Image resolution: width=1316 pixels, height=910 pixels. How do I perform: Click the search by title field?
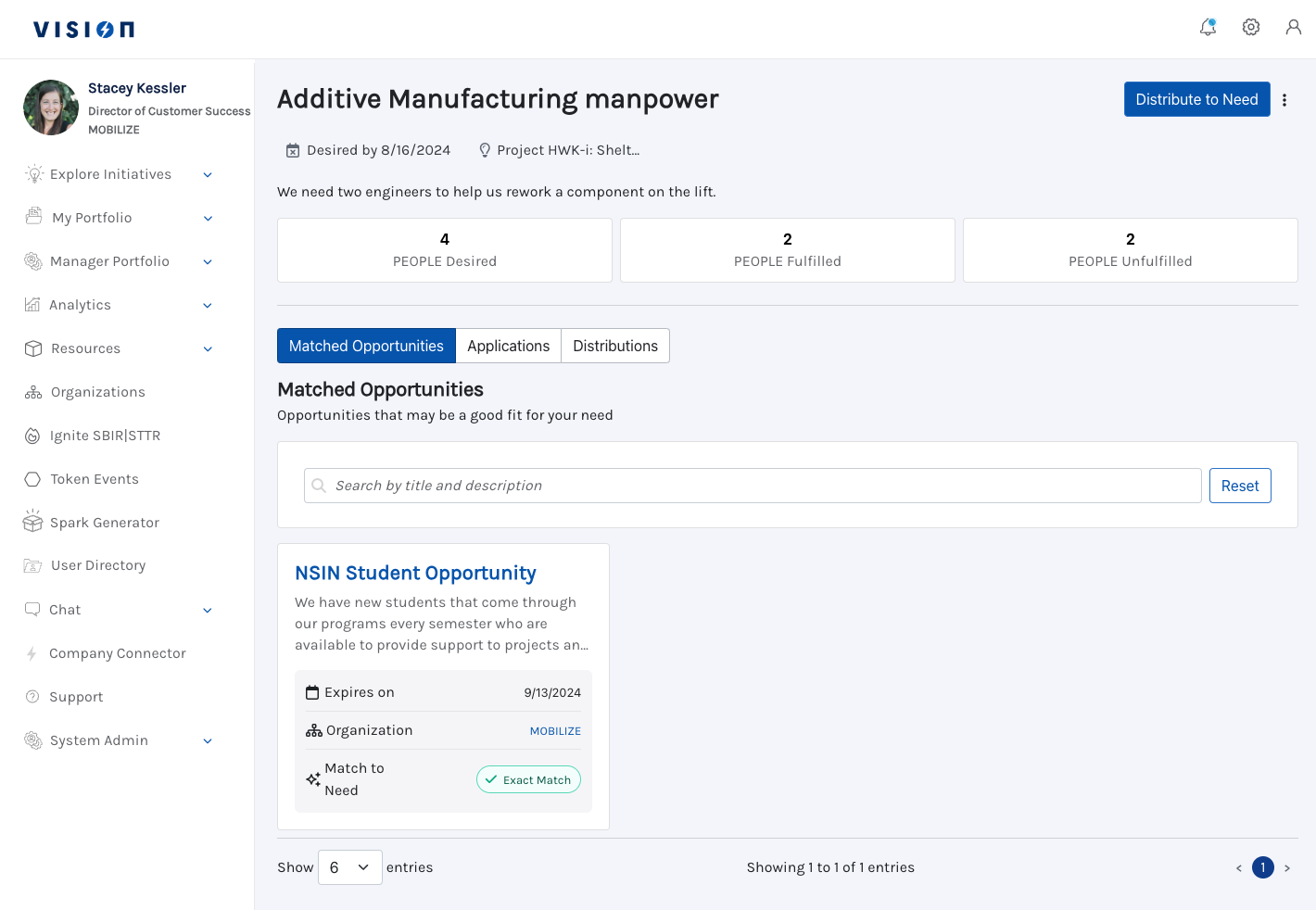point(760,486)
